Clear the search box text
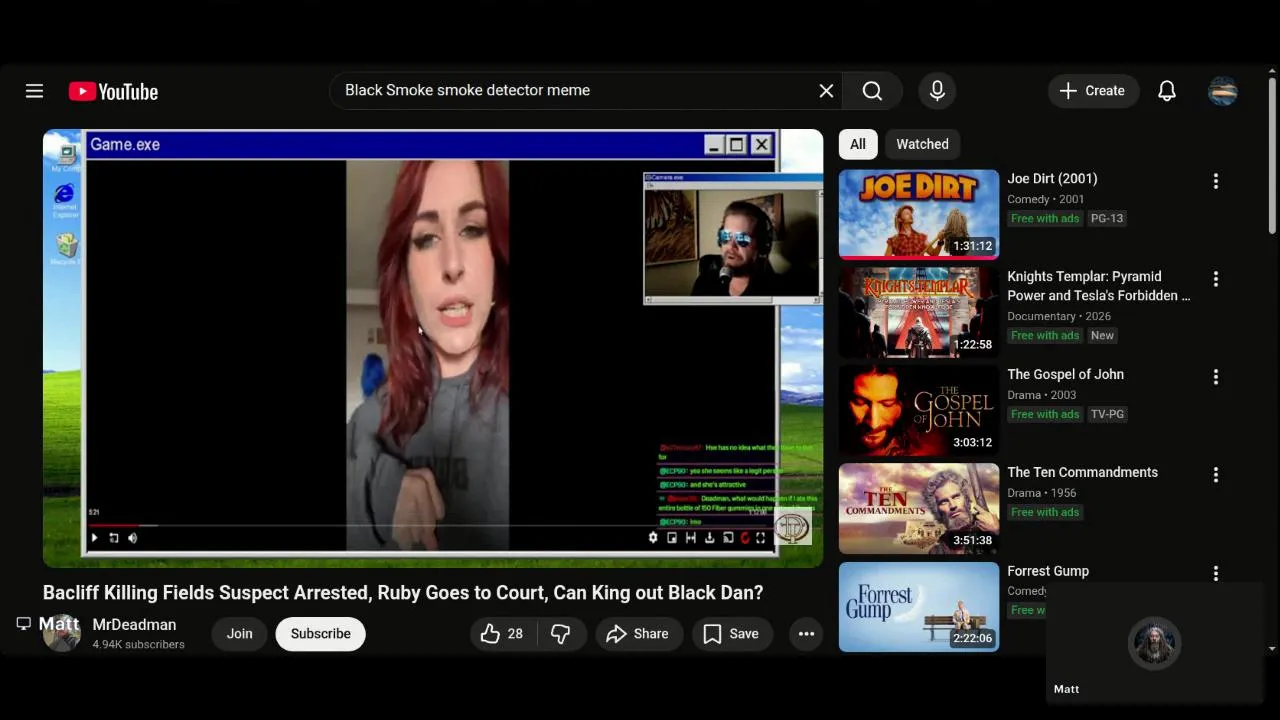1280x720 pixels. pos(826,91)
